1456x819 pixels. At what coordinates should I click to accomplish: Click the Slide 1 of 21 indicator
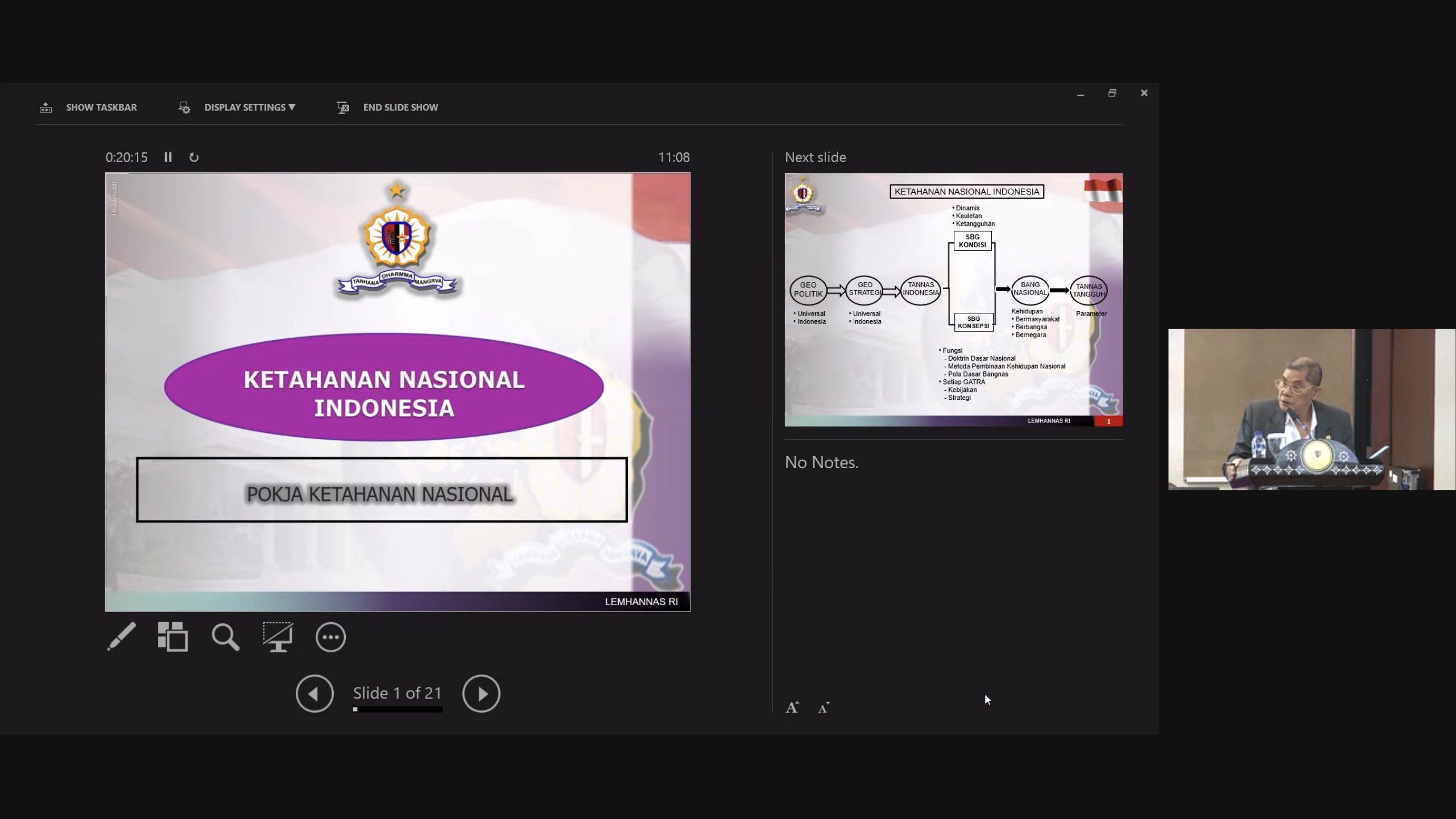(x=398, y=693)
